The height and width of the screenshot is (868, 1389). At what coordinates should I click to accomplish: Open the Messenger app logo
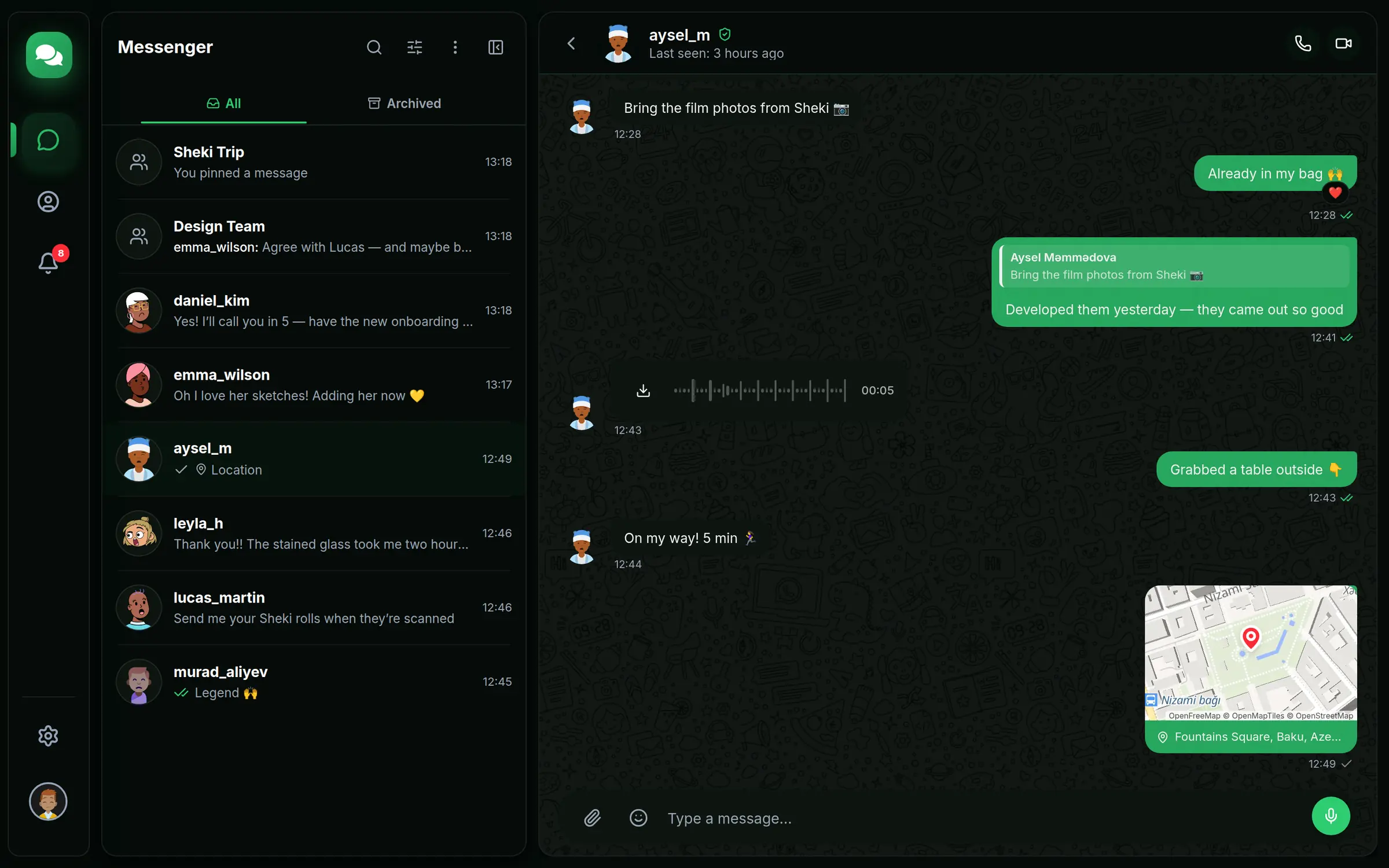[49, 55]
